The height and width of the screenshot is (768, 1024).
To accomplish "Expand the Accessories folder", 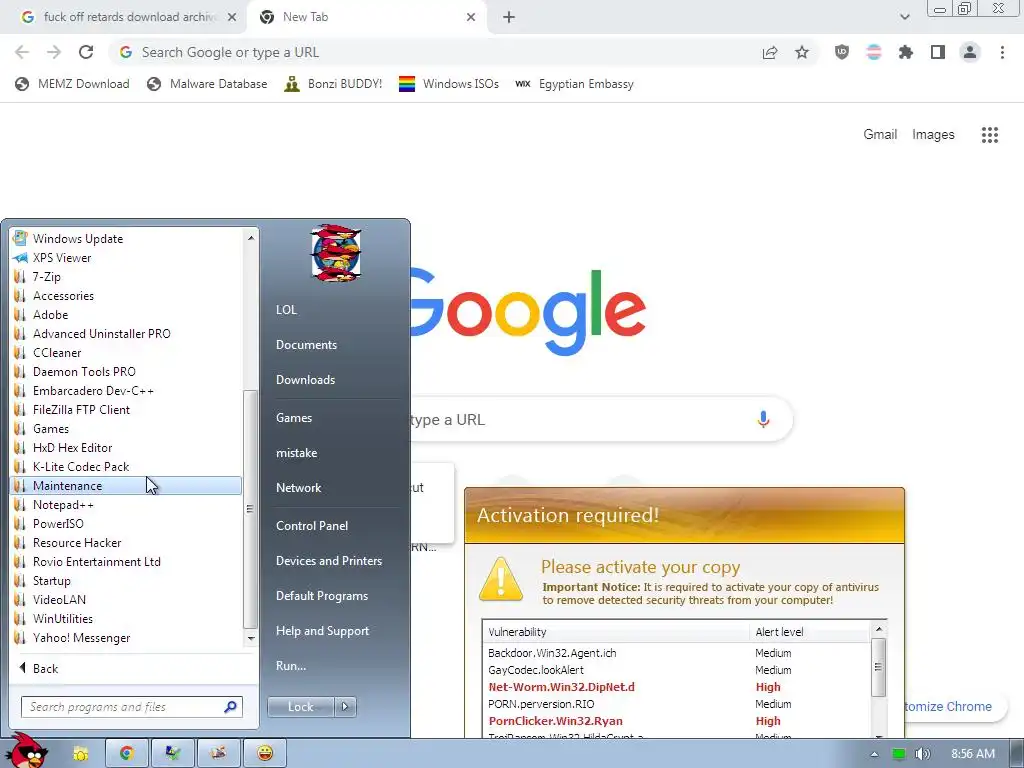I will point(125,296).
